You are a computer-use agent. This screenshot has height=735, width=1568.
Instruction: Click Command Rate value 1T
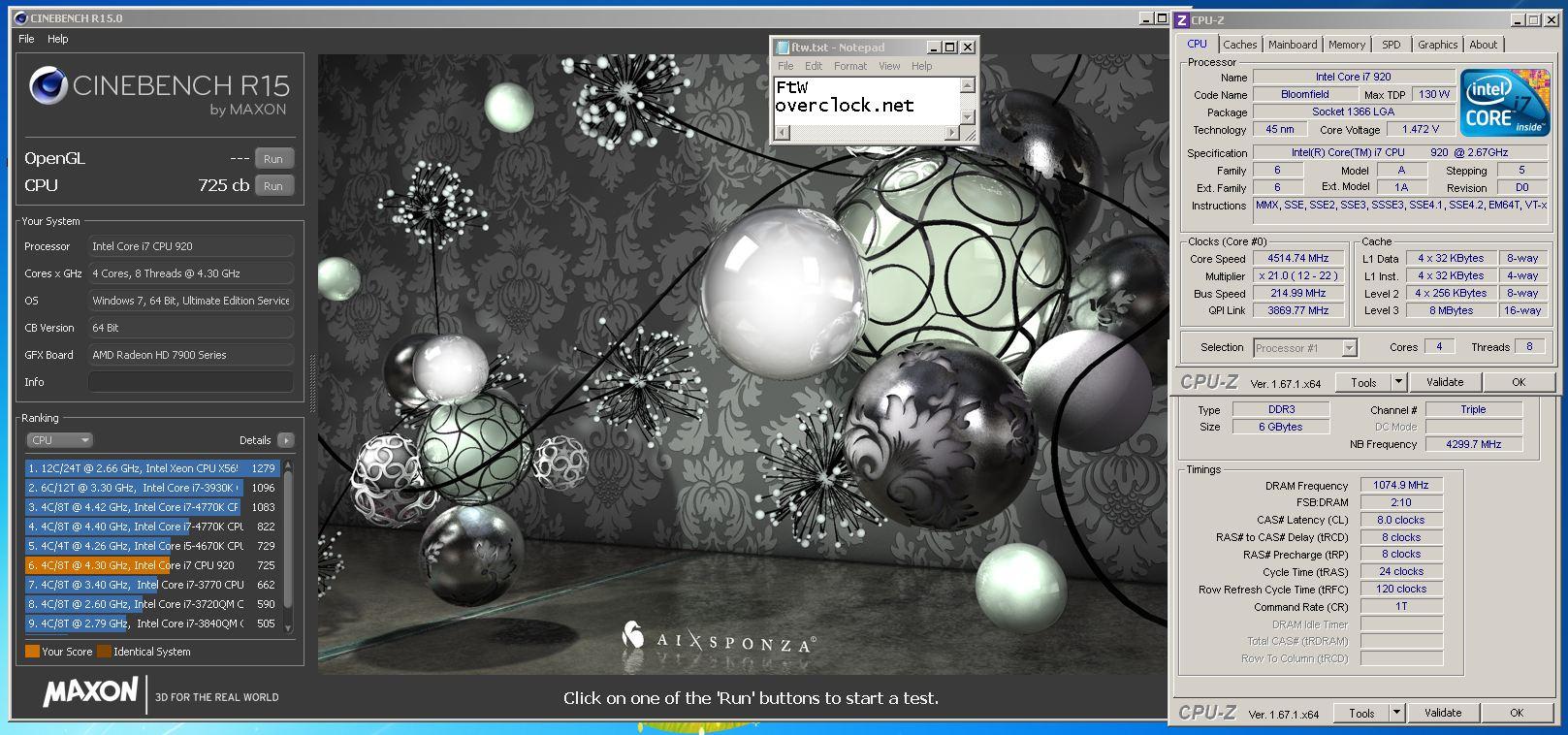pyautogui.click(x=1401, y=606)
